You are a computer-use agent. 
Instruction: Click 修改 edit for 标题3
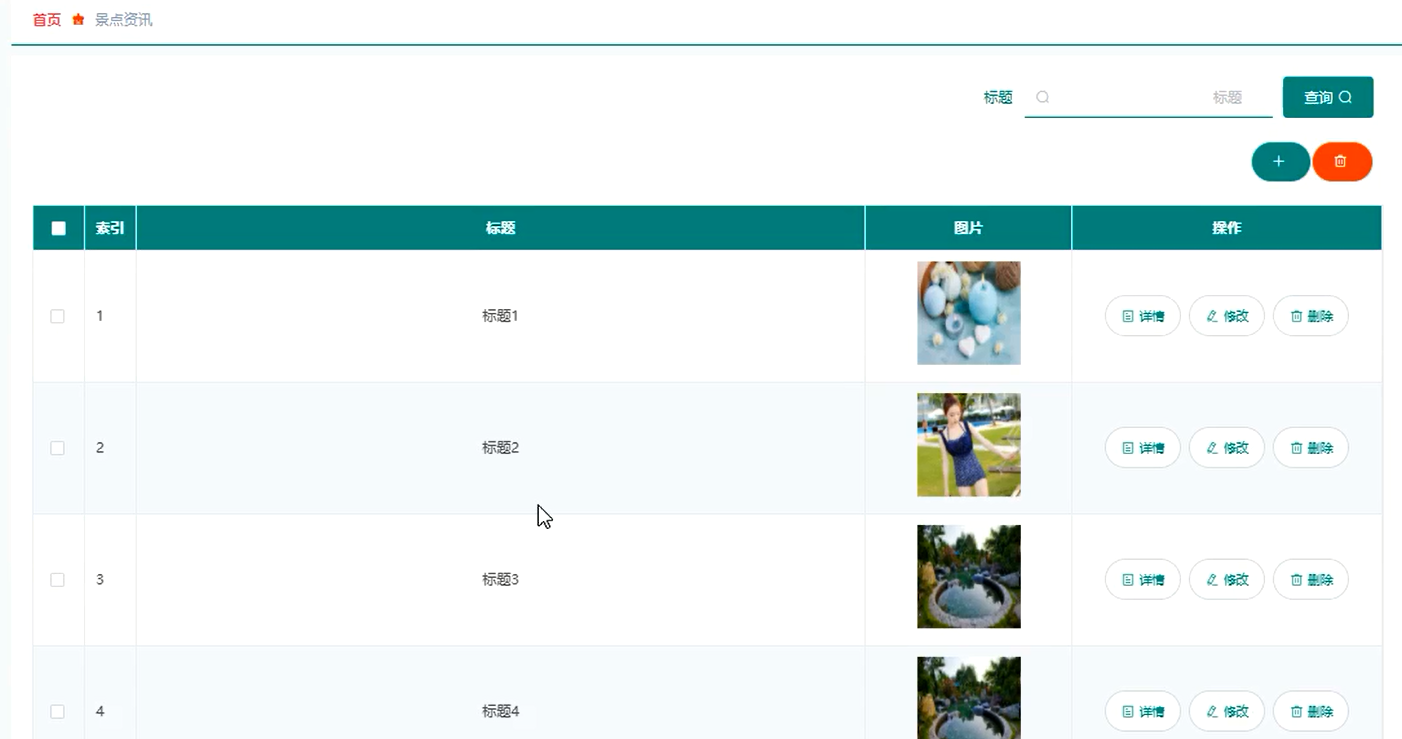point(1227,580)
